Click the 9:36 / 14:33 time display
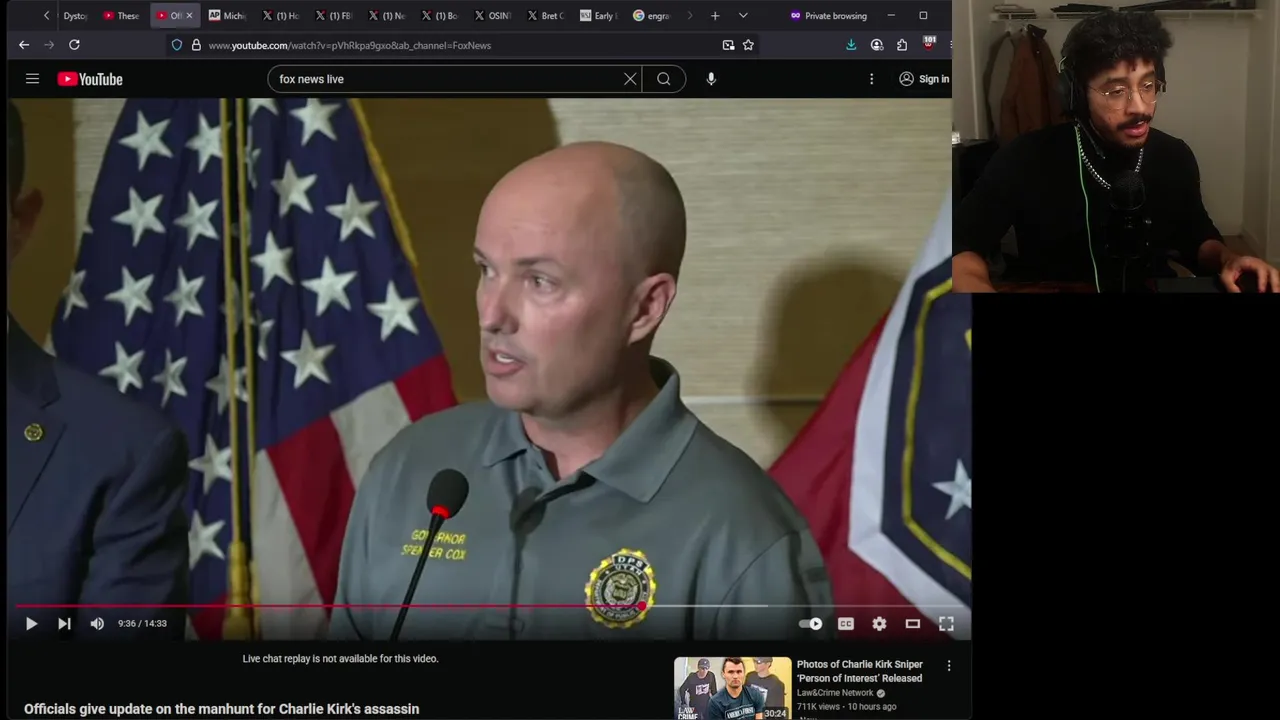 pyautogui.click(x=142, y=624)
